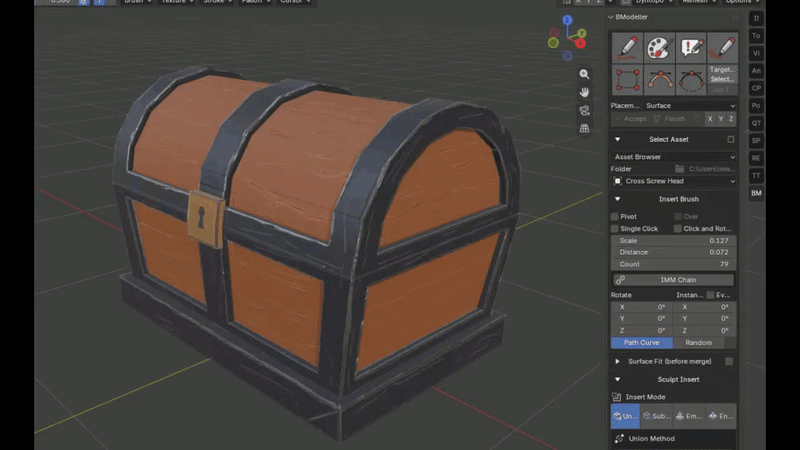The width and height of the screenshot is (800, 450).
Task: Open the Asset Browser dropdown
Action: click(673, 157)
